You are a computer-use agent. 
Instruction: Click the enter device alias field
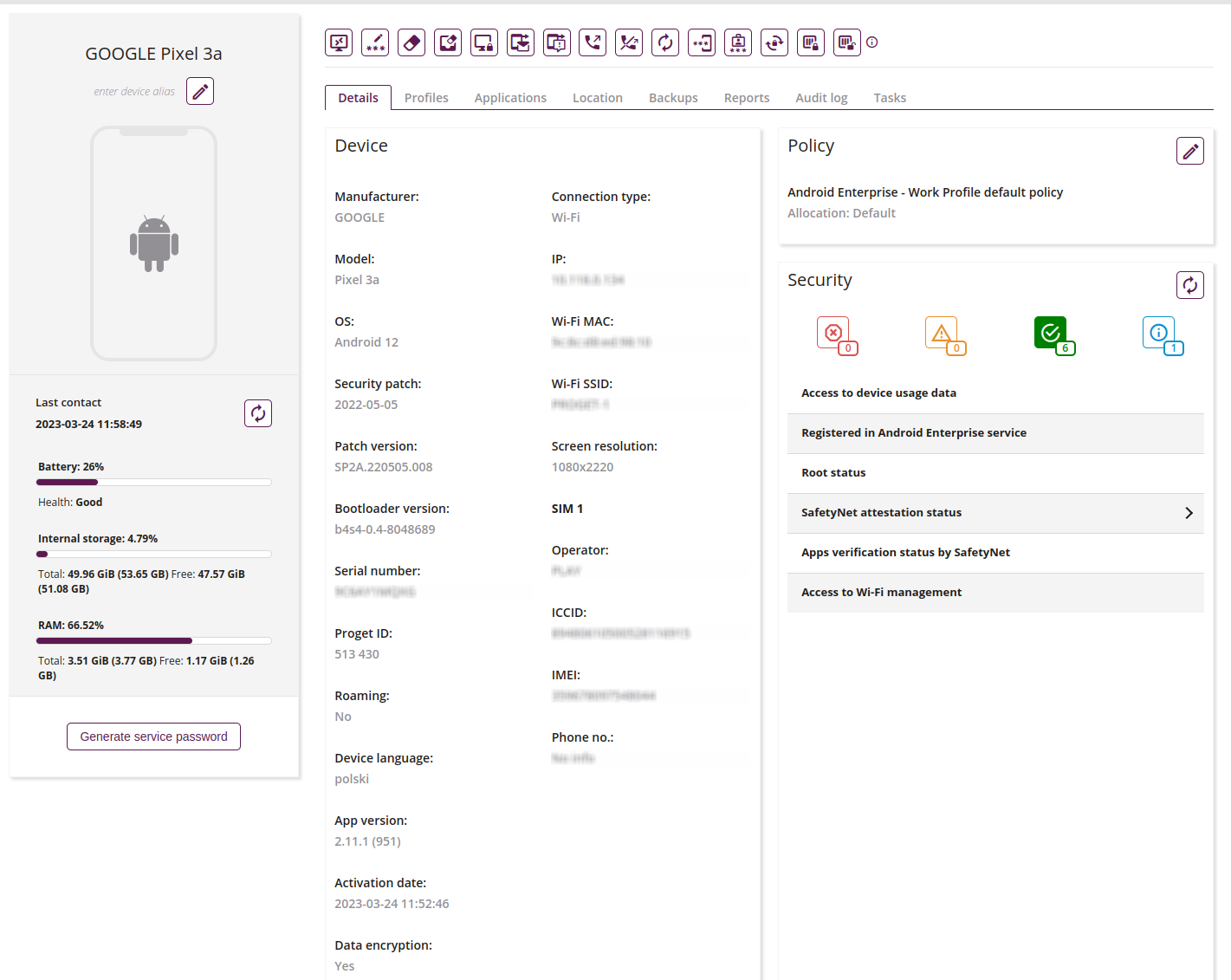(x=134, y=92)
